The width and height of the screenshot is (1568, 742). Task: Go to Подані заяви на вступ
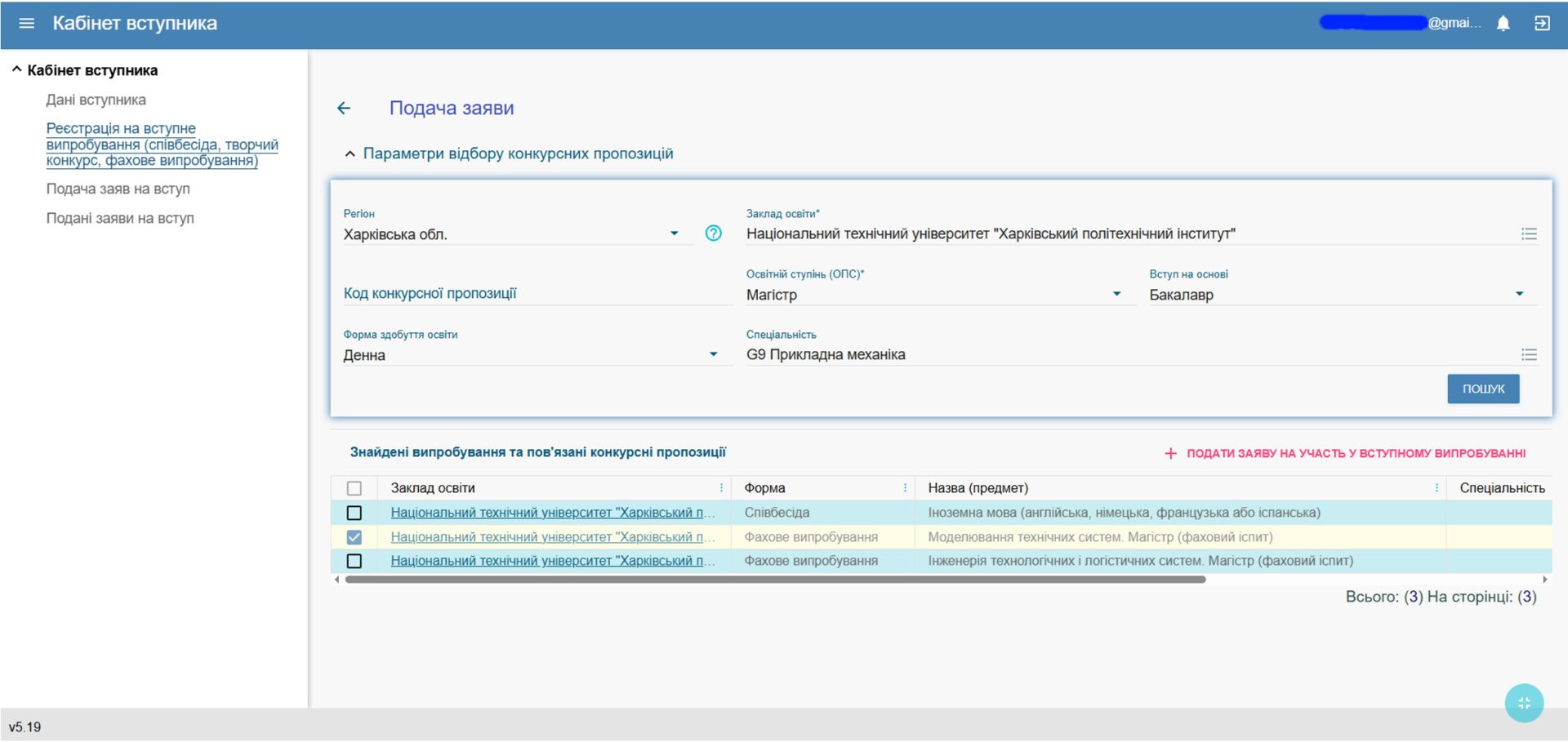[120, 219]
